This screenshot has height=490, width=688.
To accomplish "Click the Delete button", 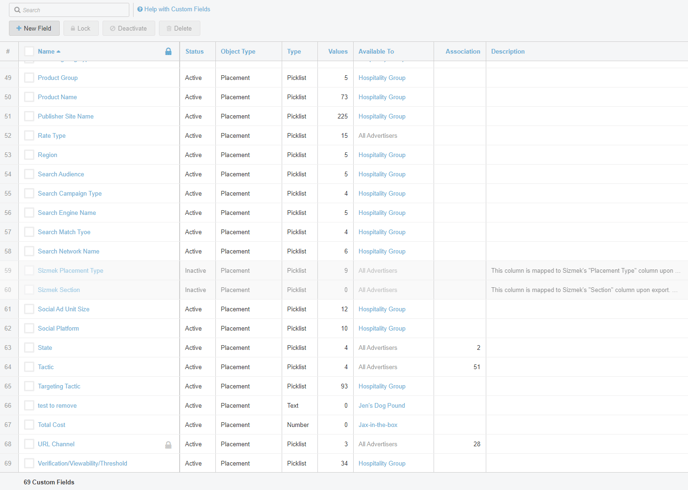I will tap(179, 29).
